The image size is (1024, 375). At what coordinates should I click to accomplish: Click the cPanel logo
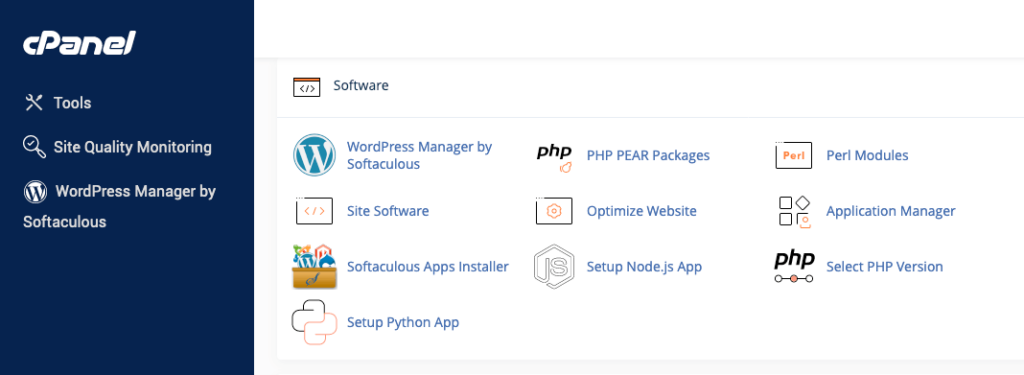click(x=79, y=44)
